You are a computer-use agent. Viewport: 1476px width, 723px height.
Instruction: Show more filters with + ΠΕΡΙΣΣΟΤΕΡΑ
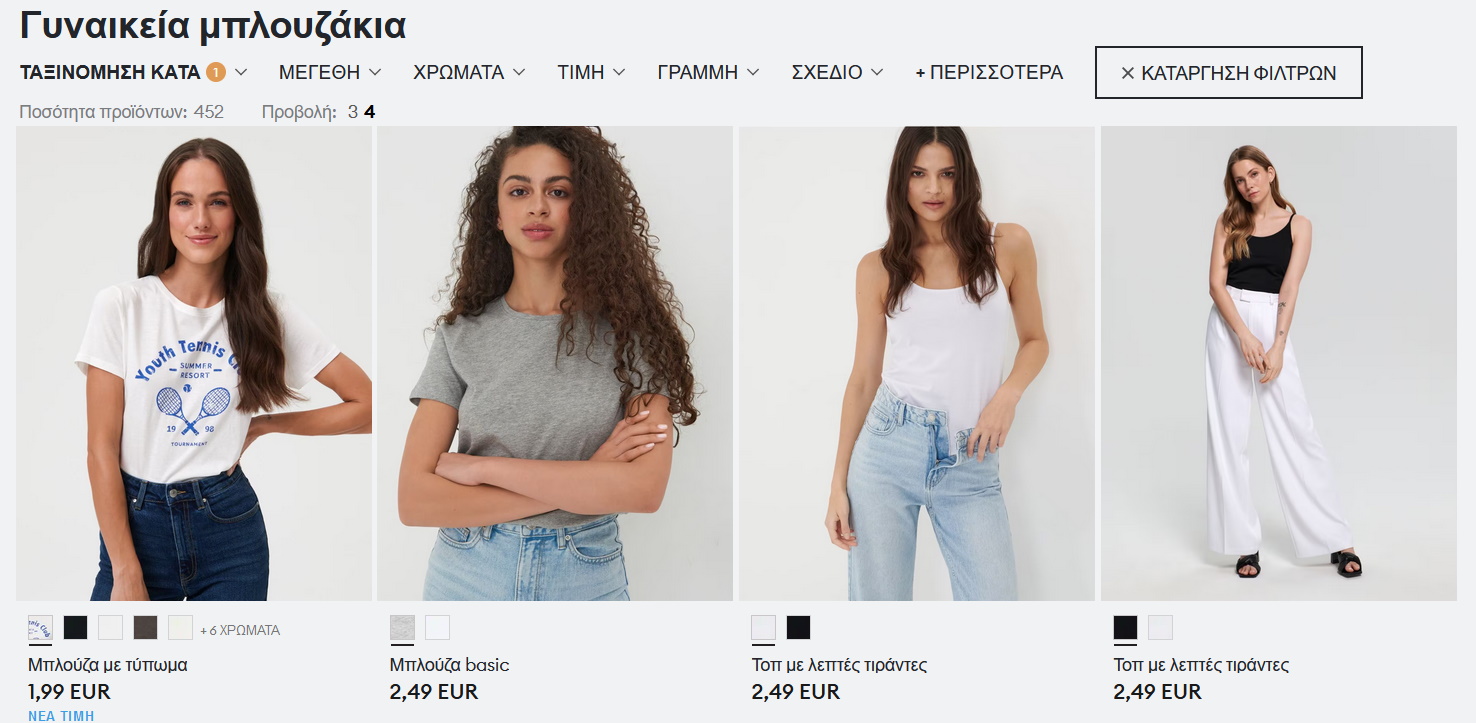pyautogui.click(x=989, y=72)
